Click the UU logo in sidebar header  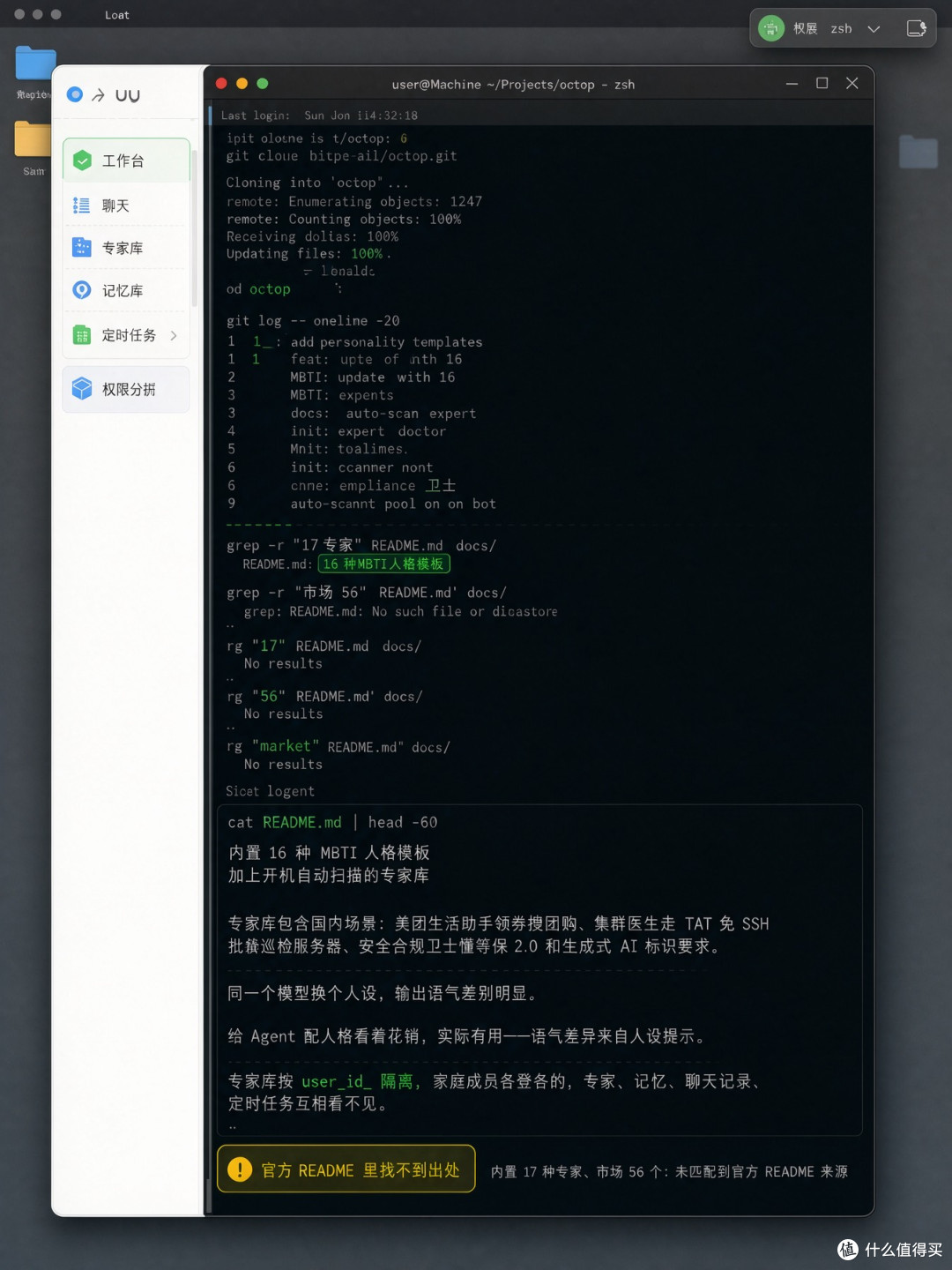point(128,95)
